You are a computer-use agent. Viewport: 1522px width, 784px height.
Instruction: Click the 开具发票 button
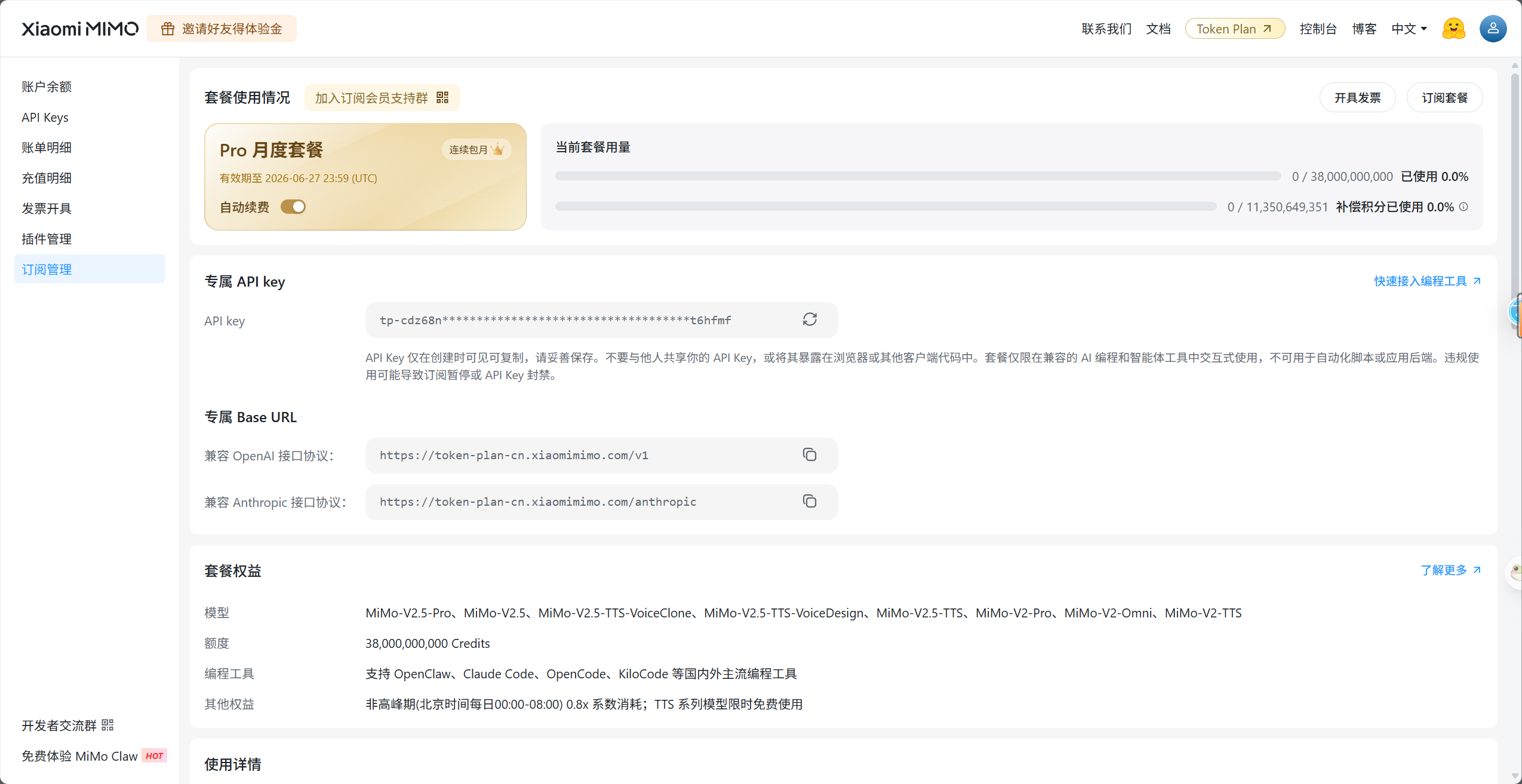coord(1357,97)
